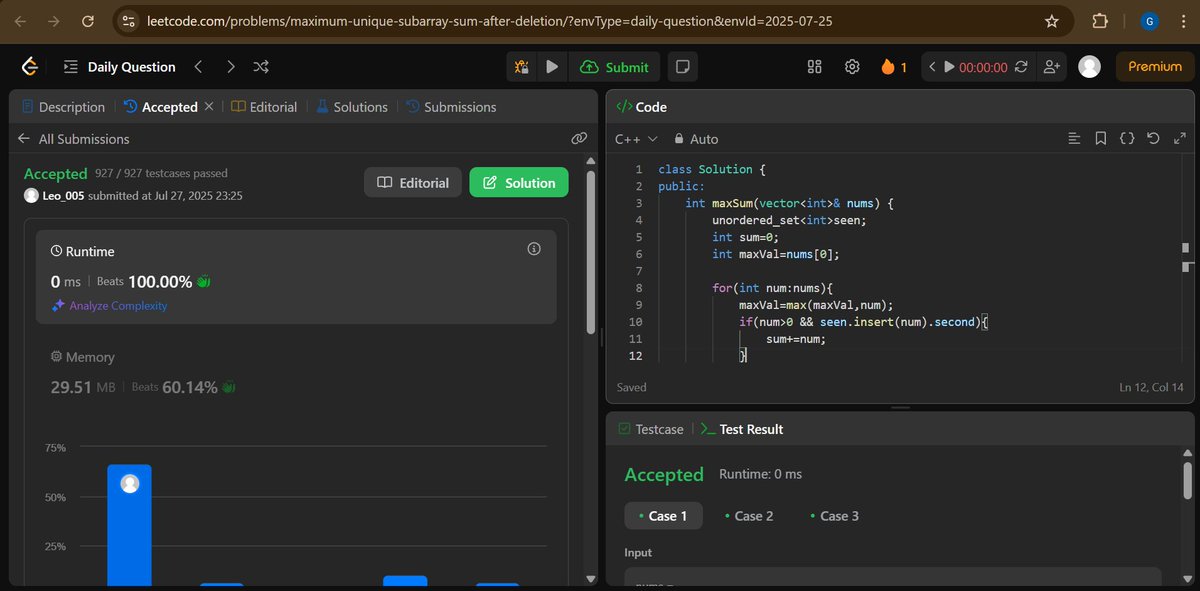Click the bookmark icon in the Code panel

click(1101, 139)
